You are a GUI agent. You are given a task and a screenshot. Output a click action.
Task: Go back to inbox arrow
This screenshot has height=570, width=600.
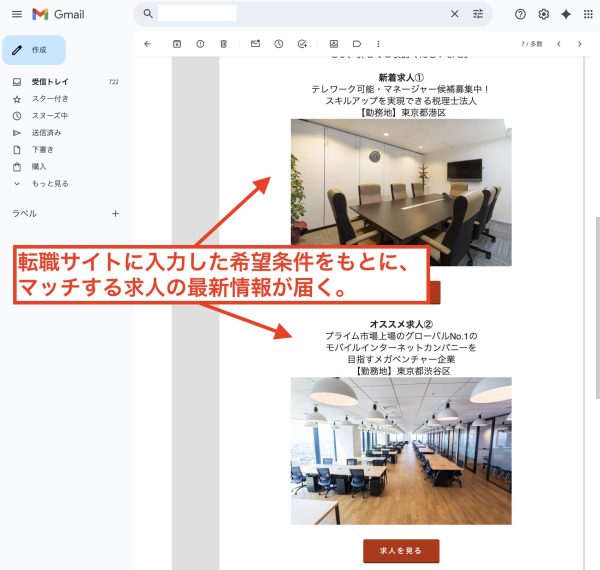147,44
